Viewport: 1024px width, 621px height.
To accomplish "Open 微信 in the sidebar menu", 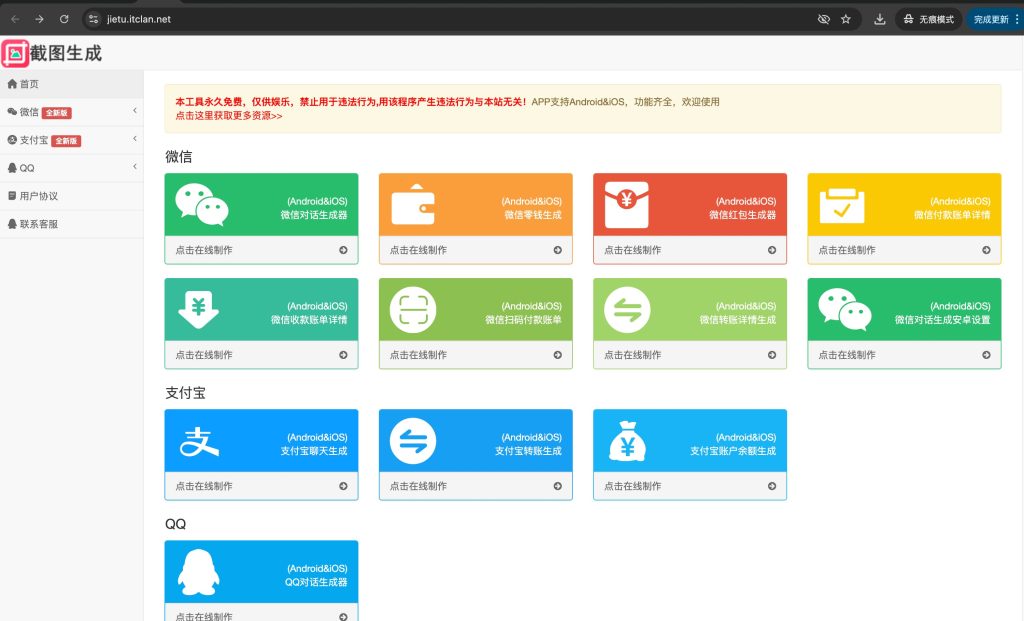I will point(72,112).
